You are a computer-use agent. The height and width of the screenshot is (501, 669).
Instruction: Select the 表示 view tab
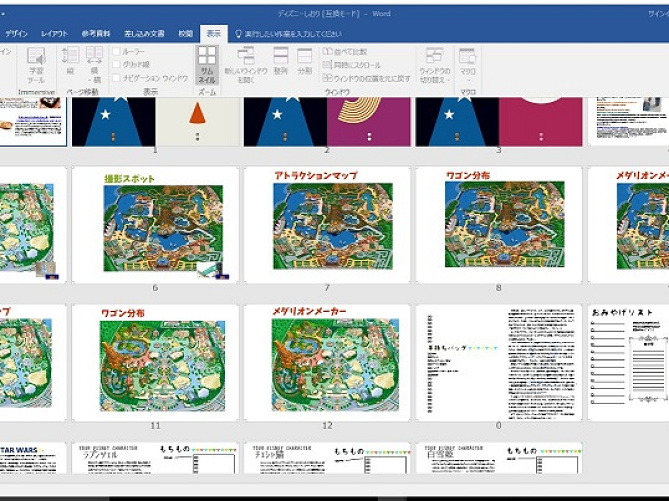coord(214,34)
